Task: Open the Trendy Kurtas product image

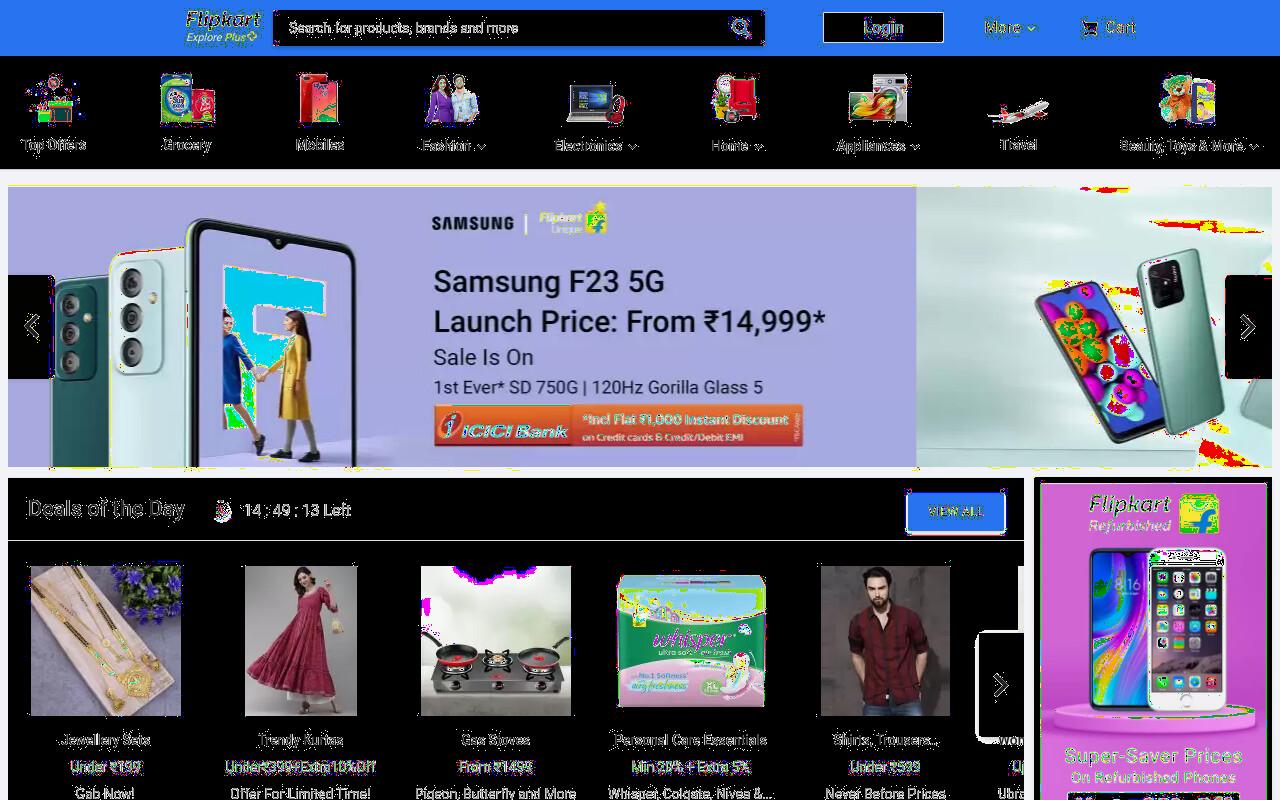Action: [300, 641]
